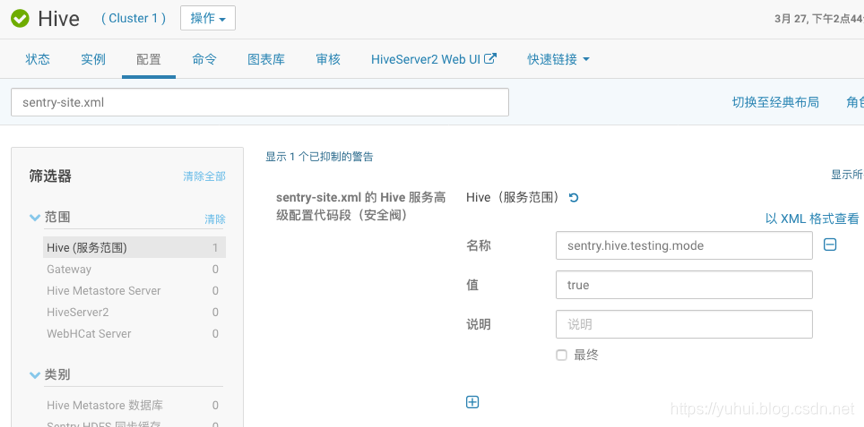The image size is (864, 427).
Task: Select the HiveServer2 scope filter
Action: click(x=134, y=312)
